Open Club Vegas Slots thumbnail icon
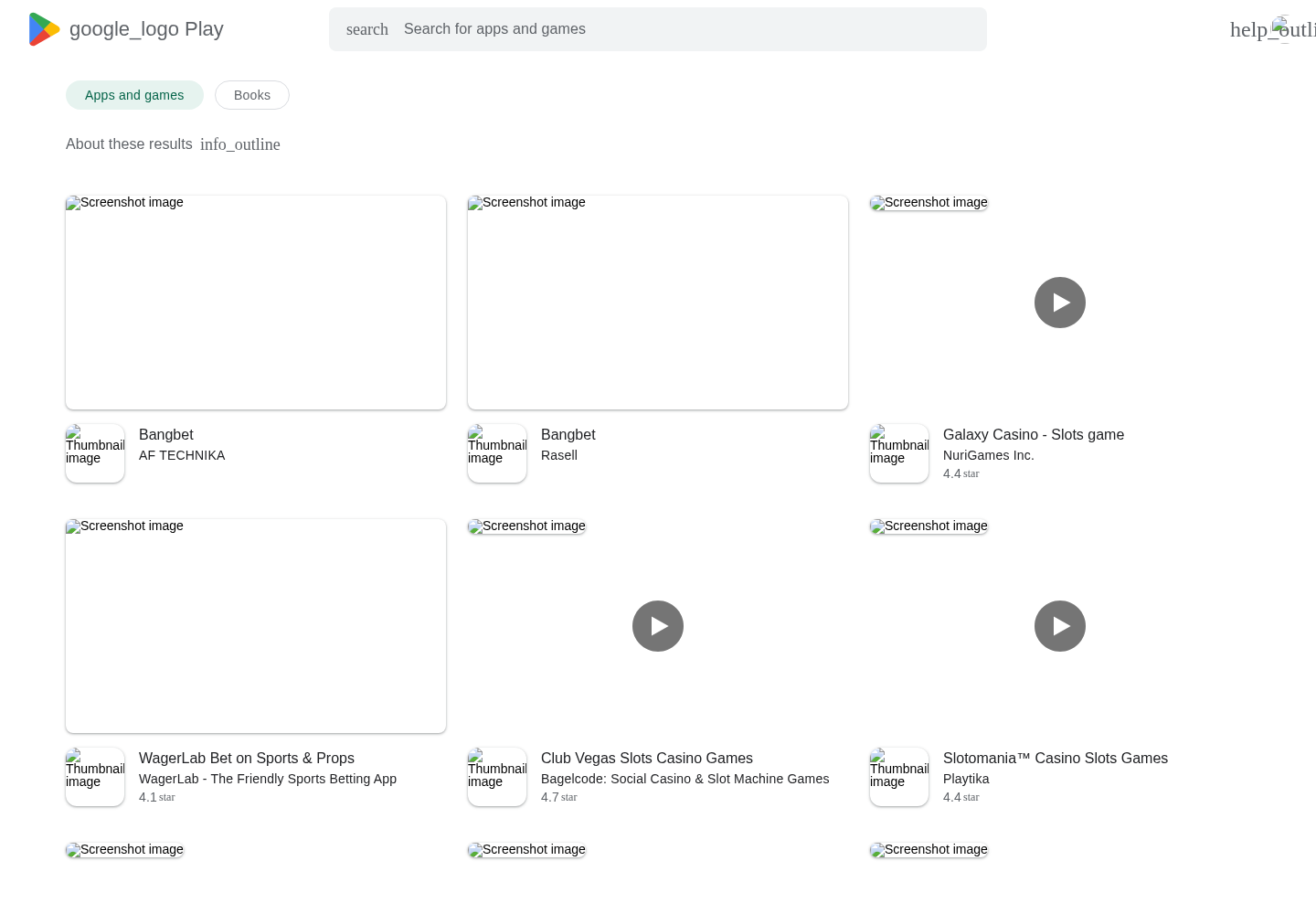The image size is (1316, 914). tap(497, 777)
